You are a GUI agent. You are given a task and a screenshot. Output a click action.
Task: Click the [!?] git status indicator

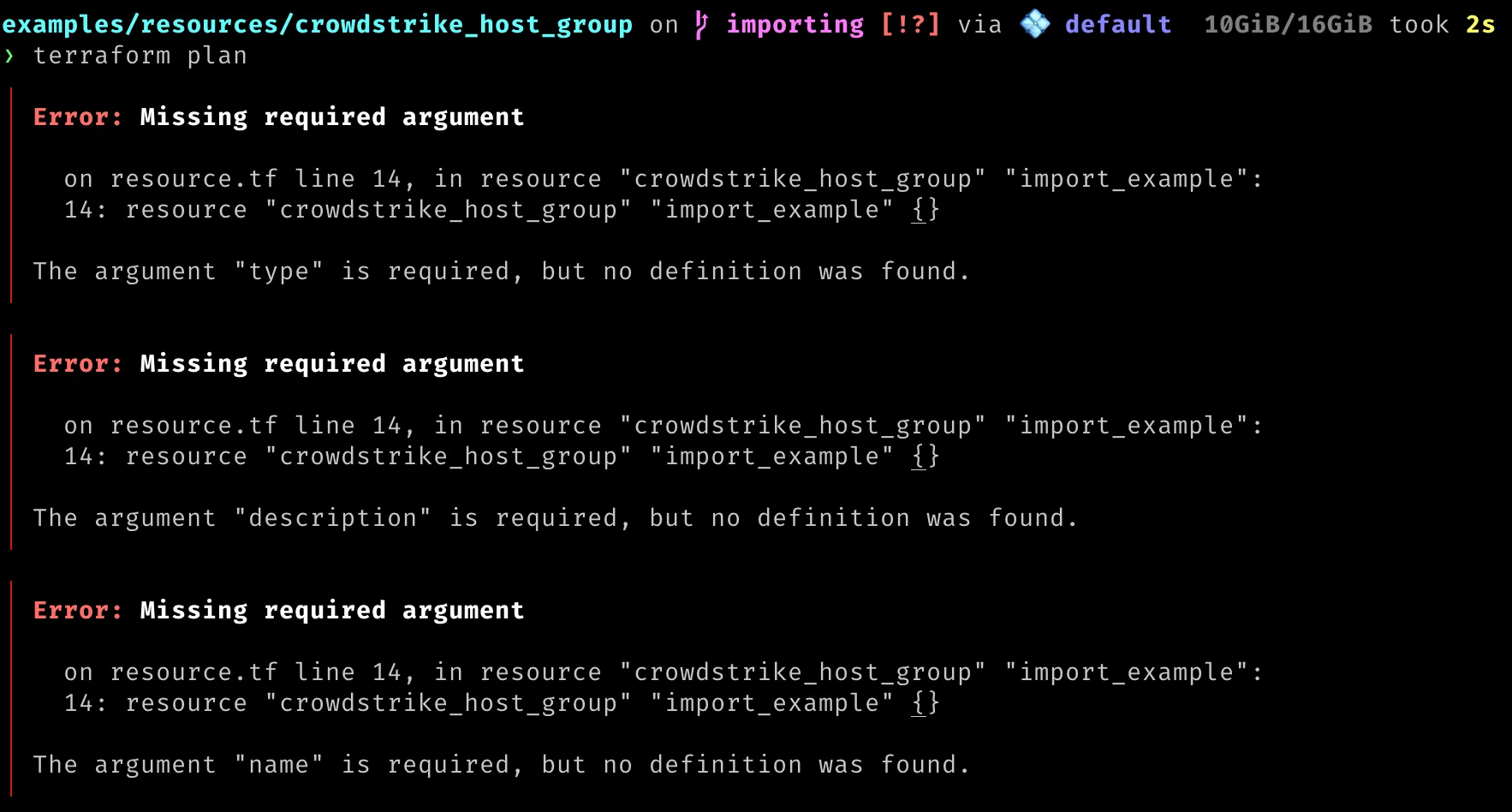pos(910,24)
